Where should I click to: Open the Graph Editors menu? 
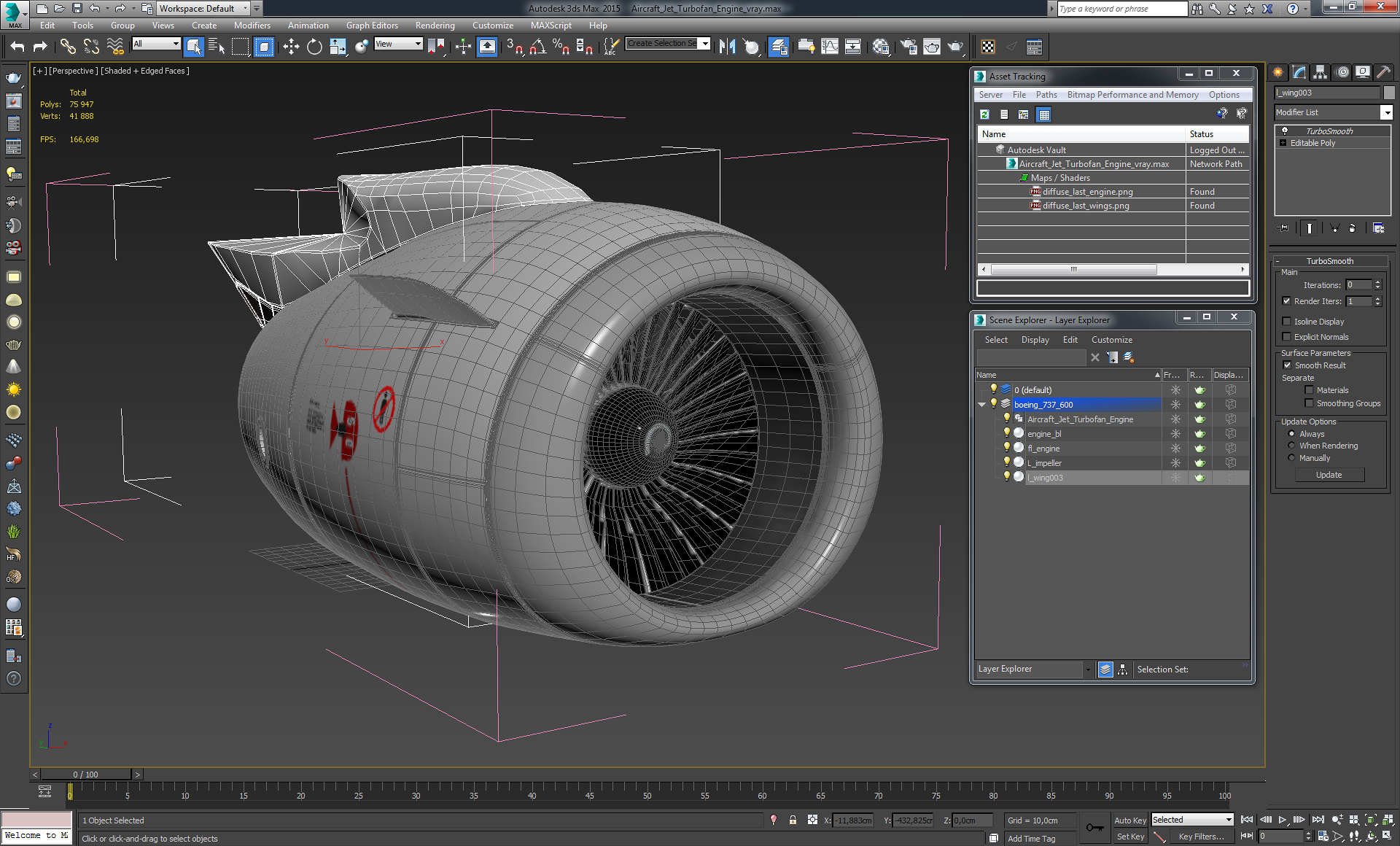372,26
